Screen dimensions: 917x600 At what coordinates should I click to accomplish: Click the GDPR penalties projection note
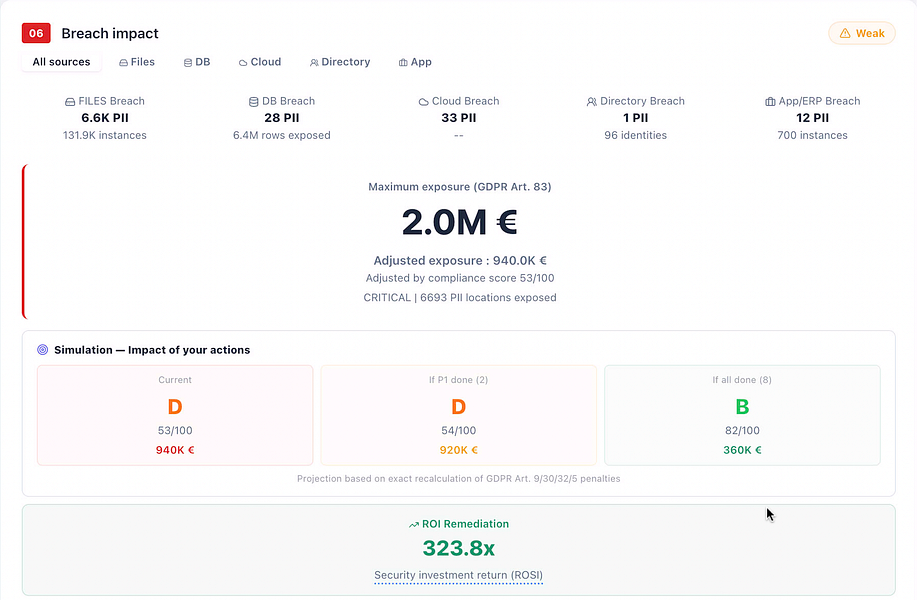pos(458,478)
